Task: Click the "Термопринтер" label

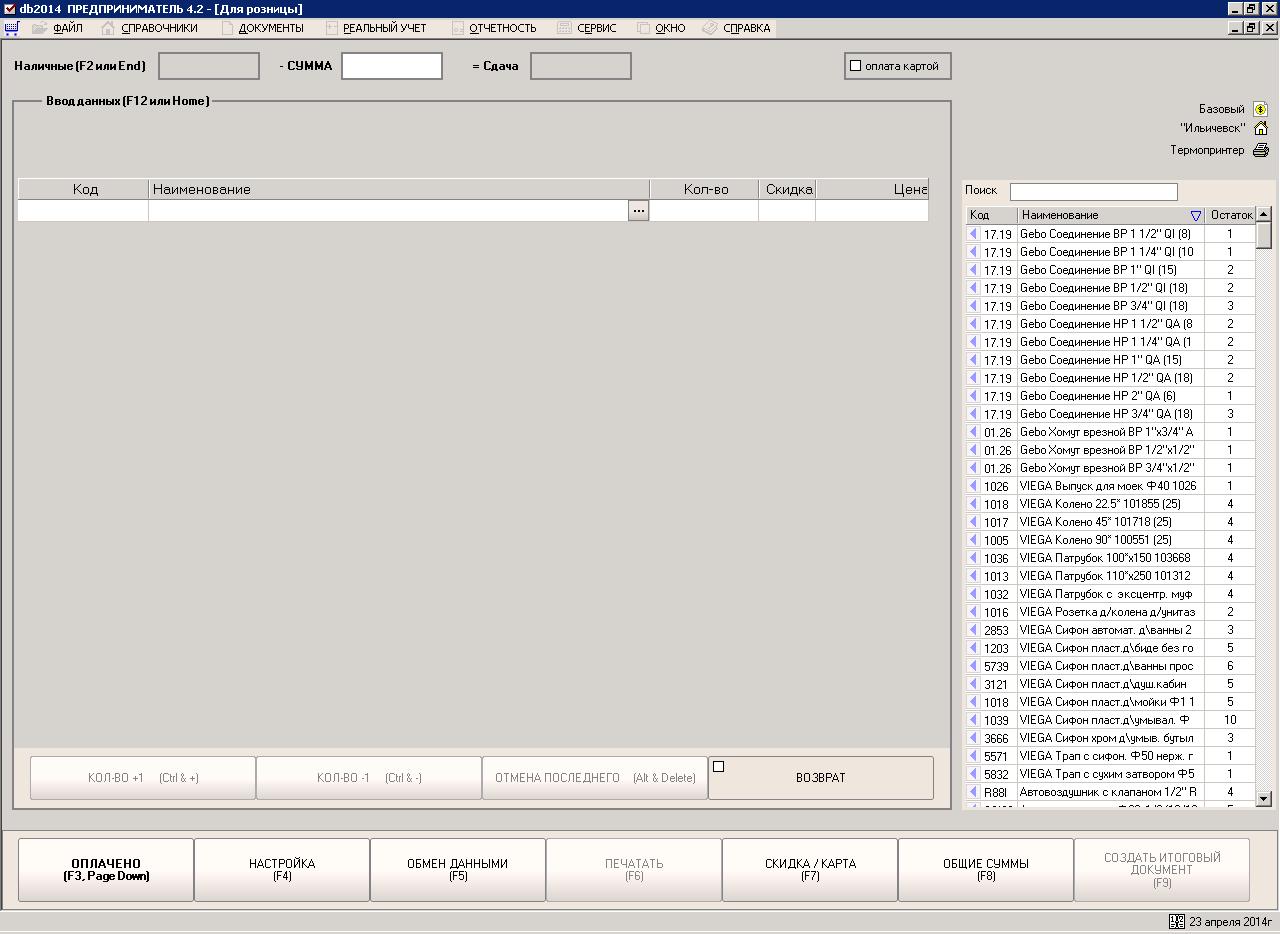Action: (x=1208, y=150)
